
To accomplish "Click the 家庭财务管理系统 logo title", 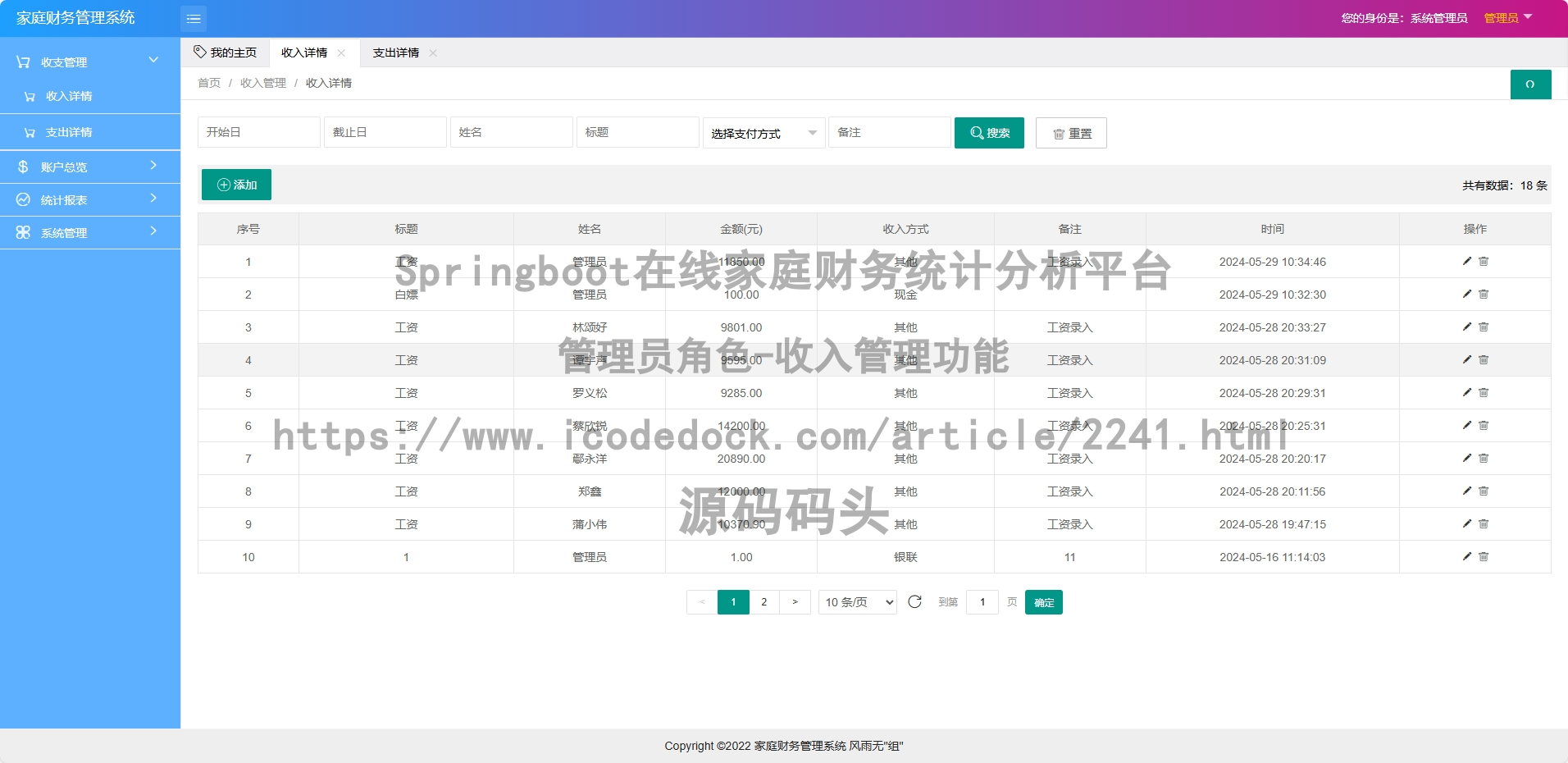I will coord(75,18).
